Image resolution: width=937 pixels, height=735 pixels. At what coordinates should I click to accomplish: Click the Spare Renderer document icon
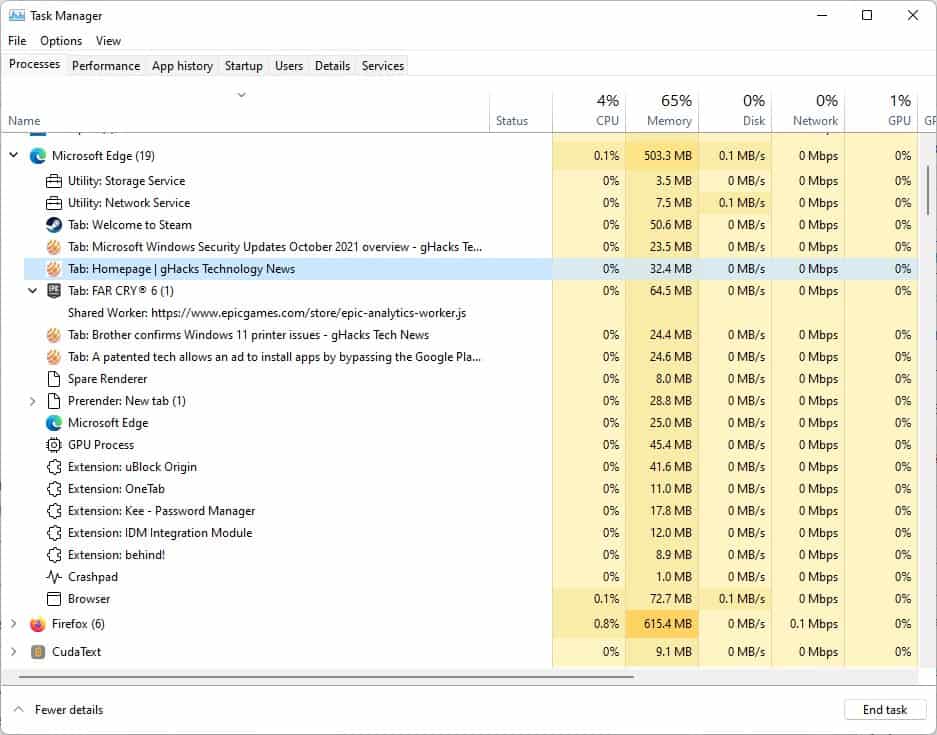pyautogui.click(x=55, y=379)
